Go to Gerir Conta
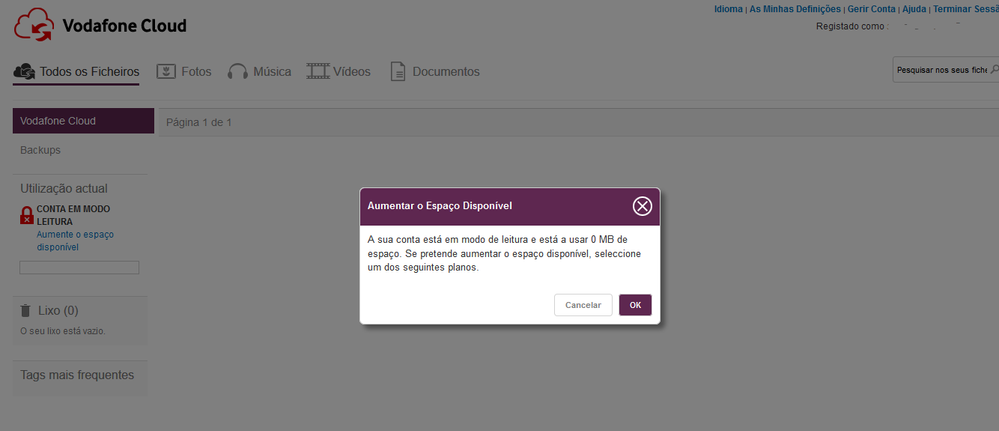The height and width of the screenshot is (431, 999). pos(871,9)
